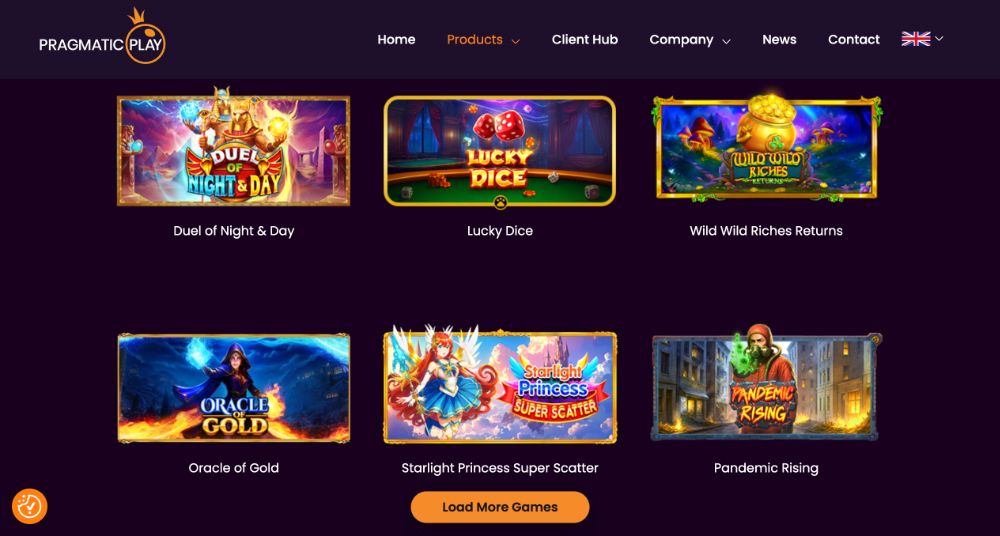Screen dimensions: 1000x536
Task: Open the Client Hub menu item
Action: coord(585,40)
